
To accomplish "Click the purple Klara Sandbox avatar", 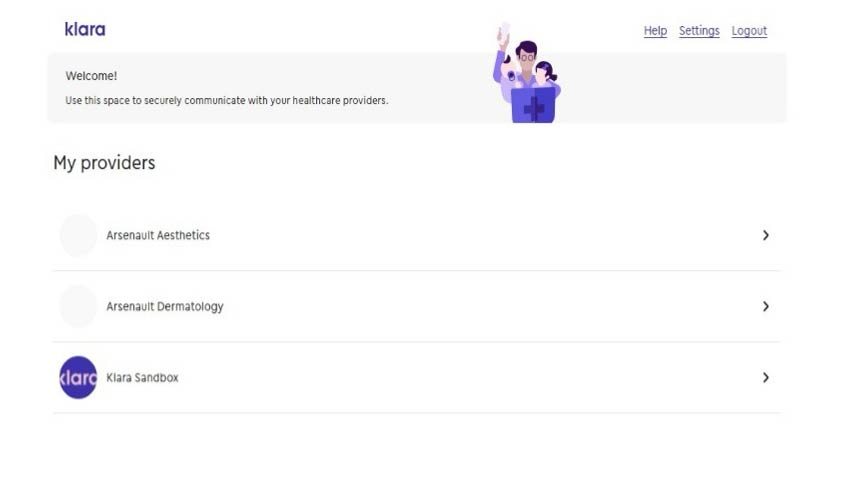I will 78,378.
